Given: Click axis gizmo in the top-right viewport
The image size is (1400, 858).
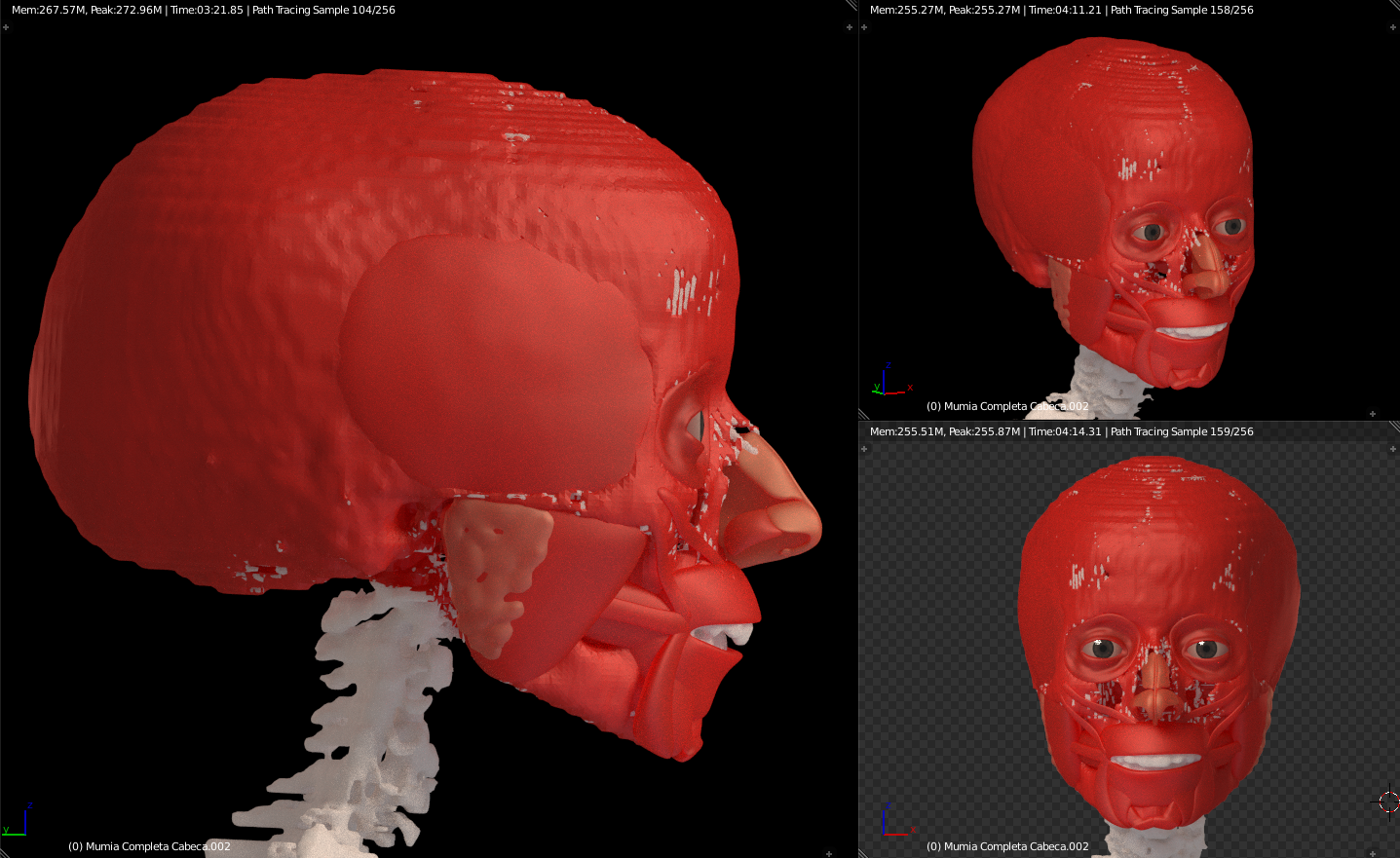Looking at the screenshot, I should point(889,382).
